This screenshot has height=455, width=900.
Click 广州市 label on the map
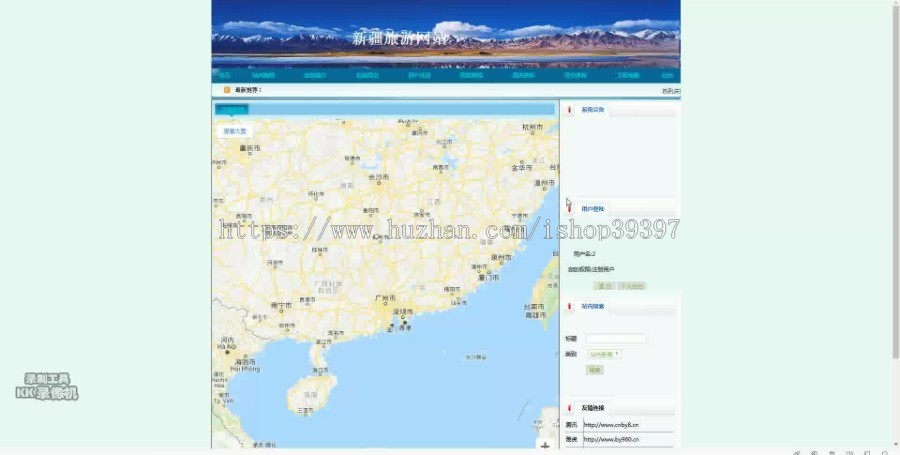point(385,299)
